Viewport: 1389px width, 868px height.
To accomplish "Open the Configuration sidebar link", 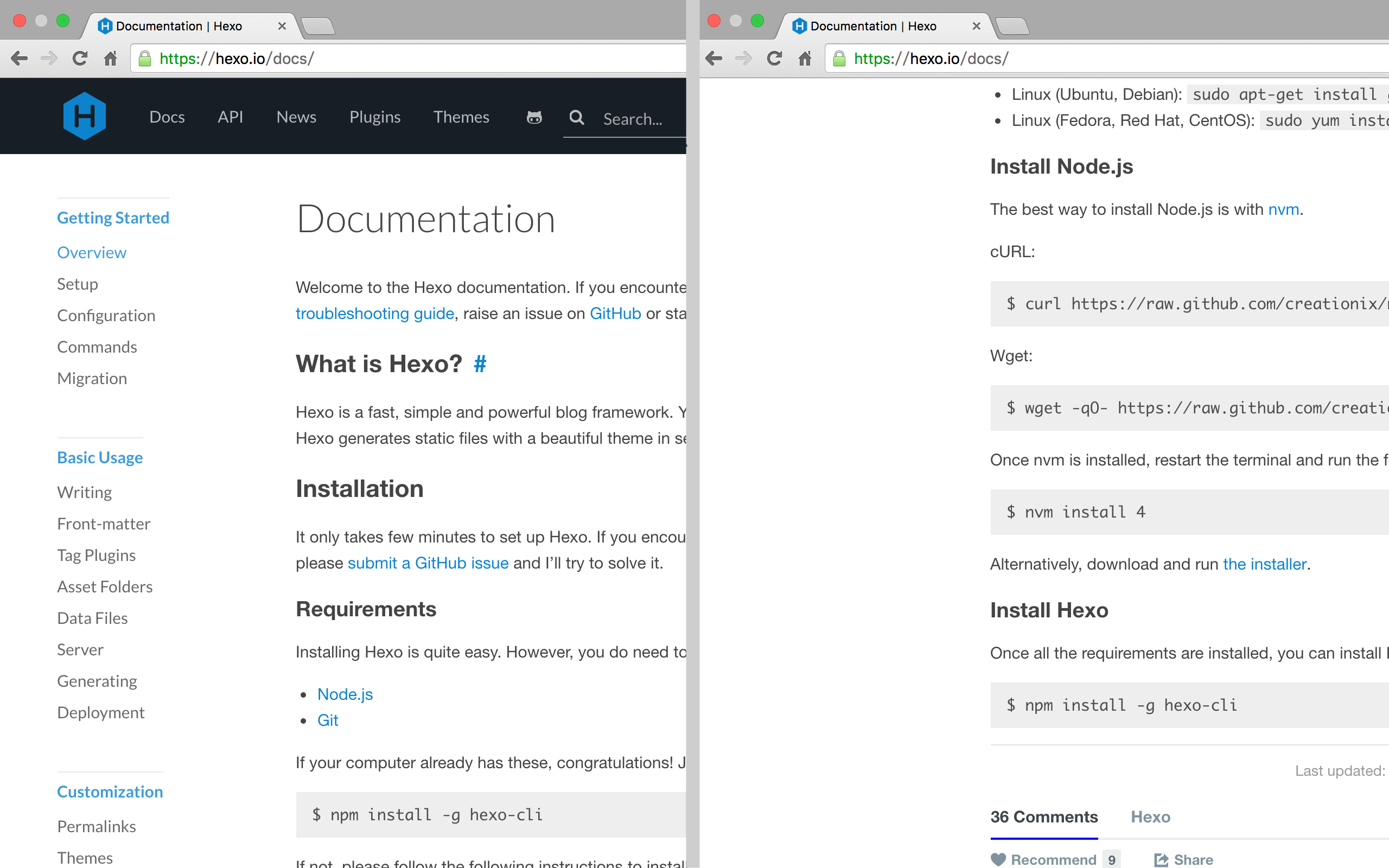I will pos(106,316).
